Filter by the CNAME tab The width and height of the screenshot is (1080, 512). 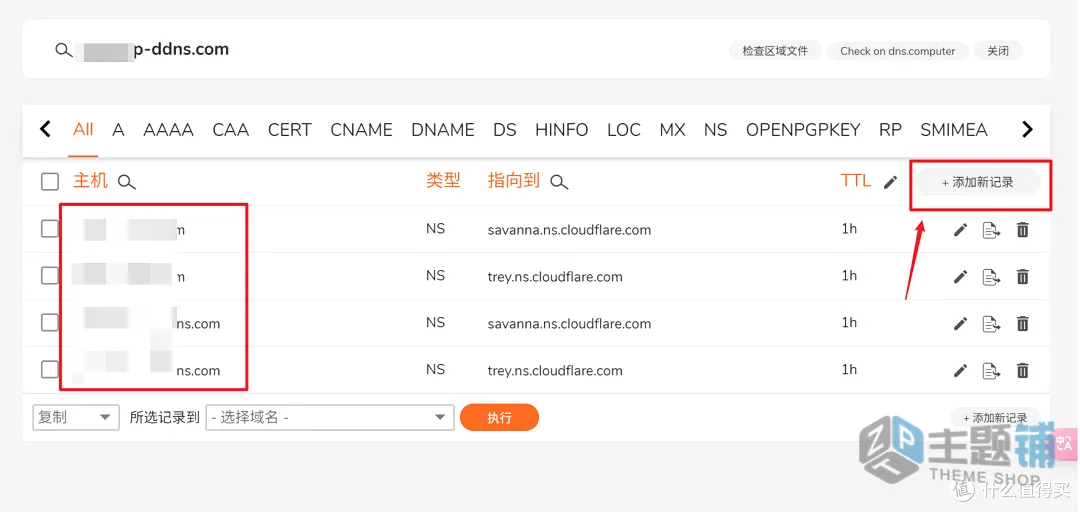[361, 130]
